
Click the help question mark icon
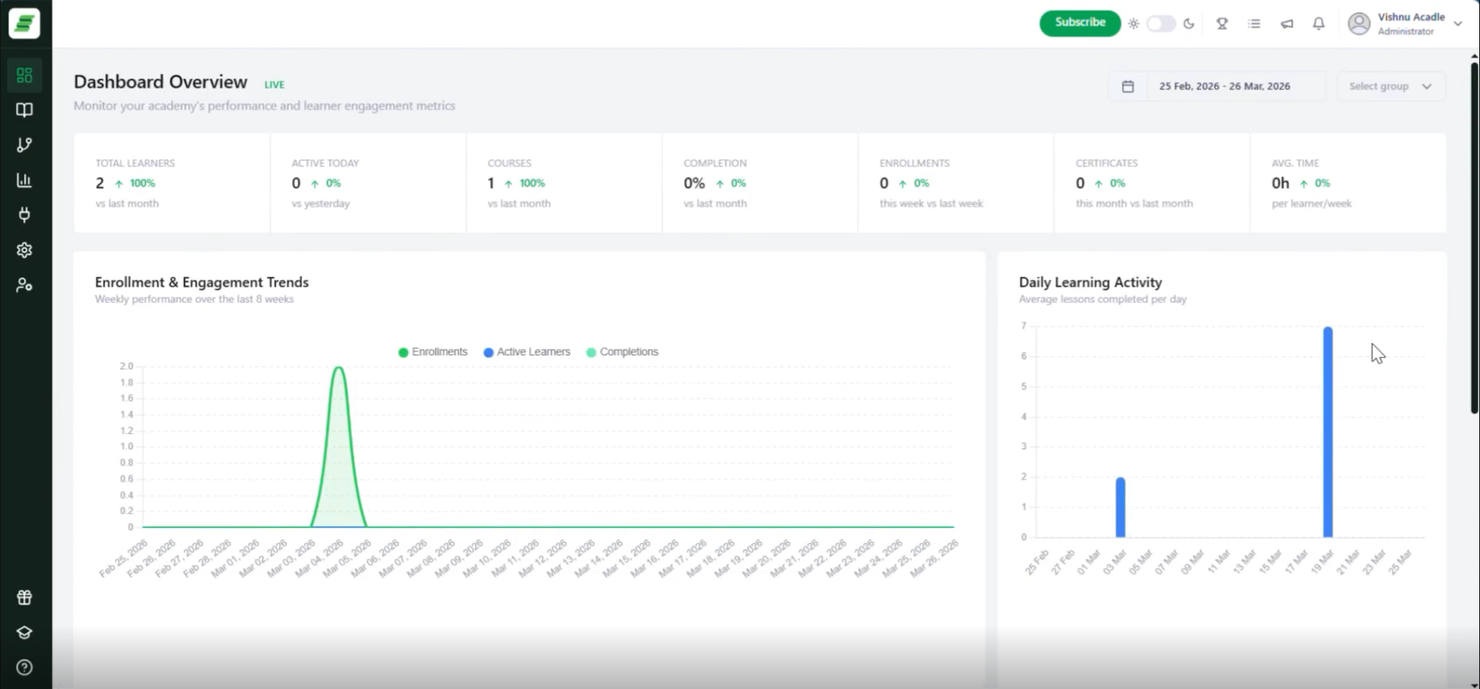click(x=24, y=667)
